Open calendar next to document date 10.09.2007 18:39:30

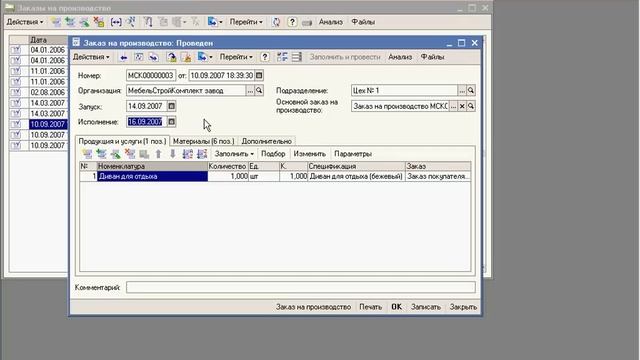point(259,76)
